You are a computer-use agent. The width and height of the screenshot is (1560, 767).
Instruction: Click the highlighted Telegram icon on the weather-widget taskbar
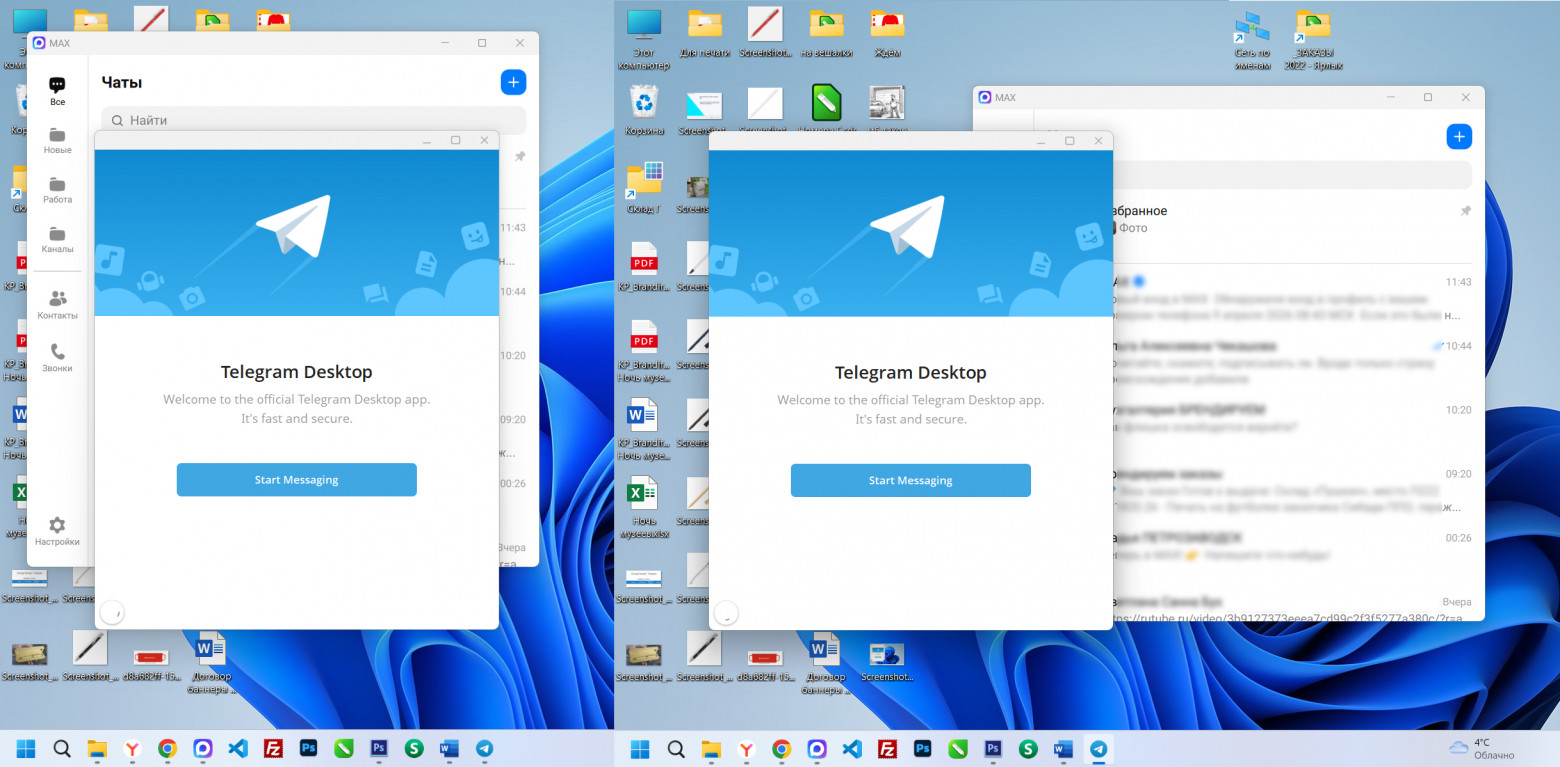pyautogui.click(x=1099, y=748)
